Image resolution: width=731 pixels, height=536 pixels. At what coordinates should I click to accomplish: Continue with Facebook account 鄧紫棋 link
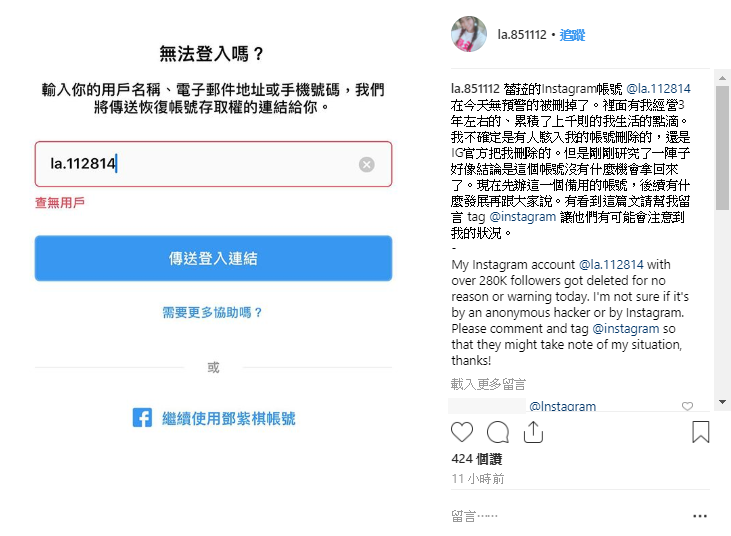228,419
